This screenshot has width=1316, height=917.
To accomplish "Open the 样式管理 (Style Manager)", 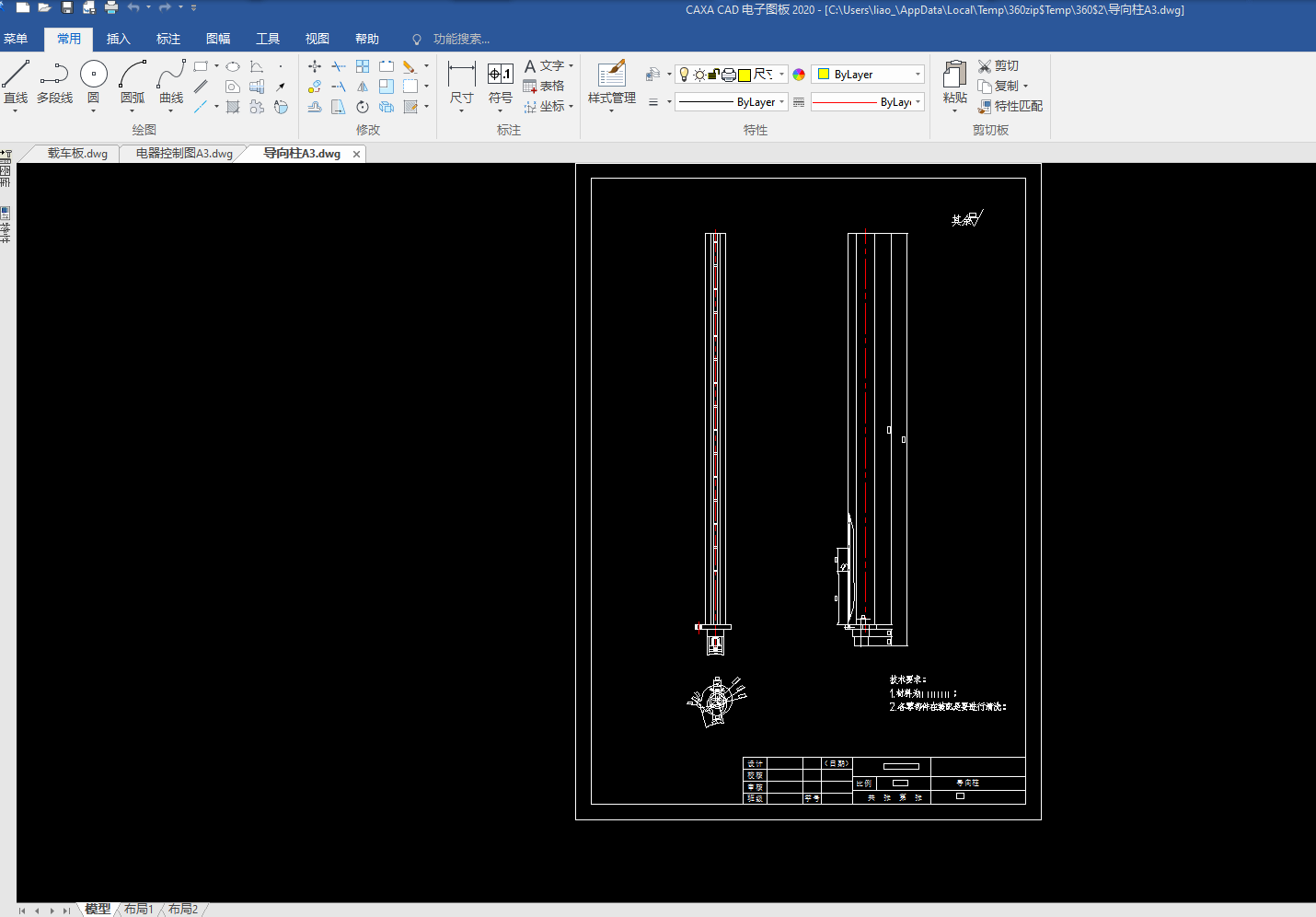I will 612,85.
